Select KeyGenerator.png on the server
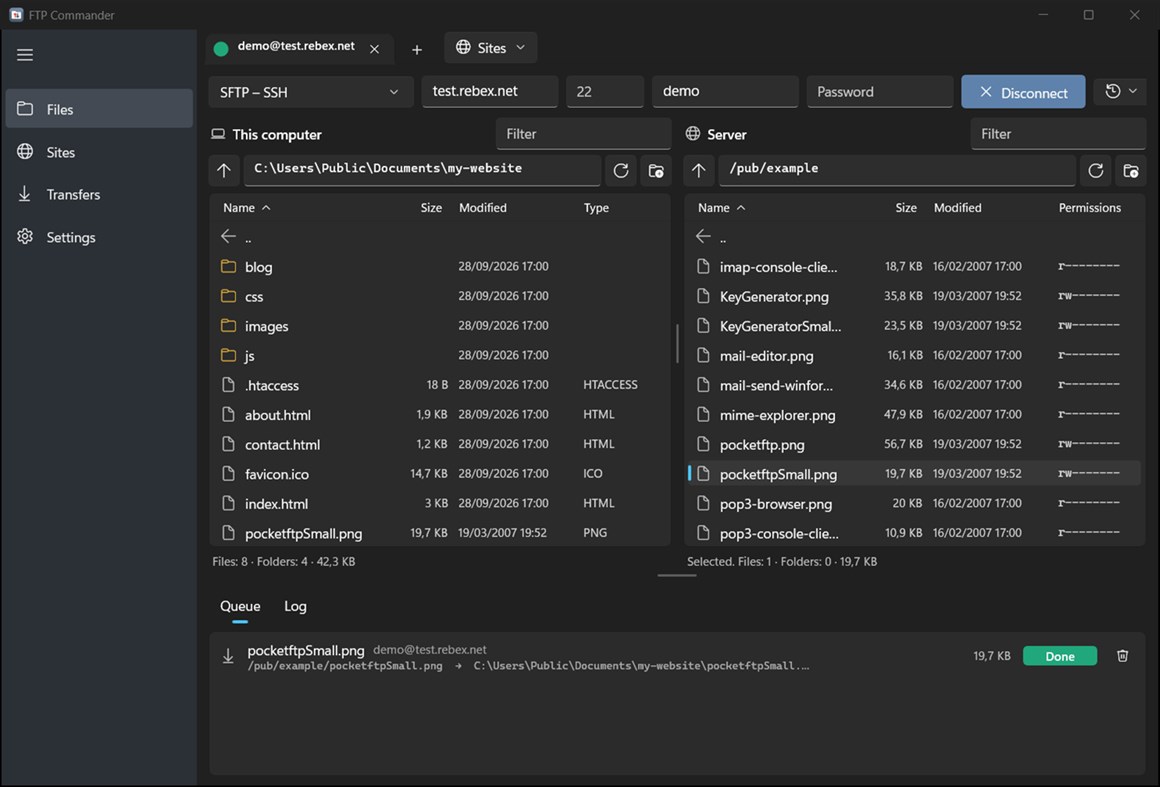The height and width of the screenshot is (787, 1160). tap(914, 296)
